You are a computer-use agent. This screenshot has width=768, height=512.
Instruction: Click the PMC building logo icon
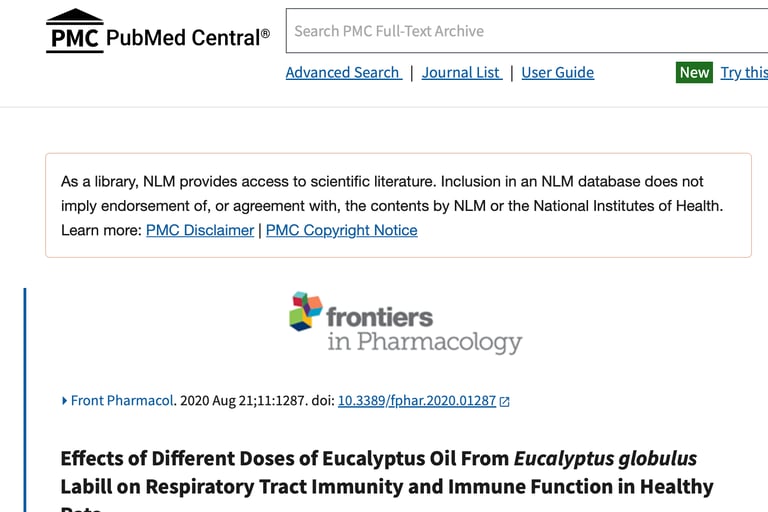[74, 32]
